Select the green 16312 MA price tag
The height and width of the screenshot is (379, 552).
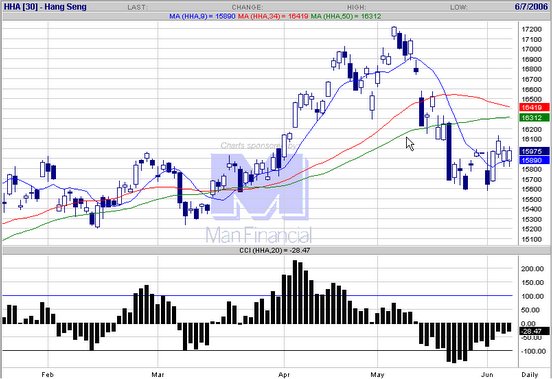point(534,118)
